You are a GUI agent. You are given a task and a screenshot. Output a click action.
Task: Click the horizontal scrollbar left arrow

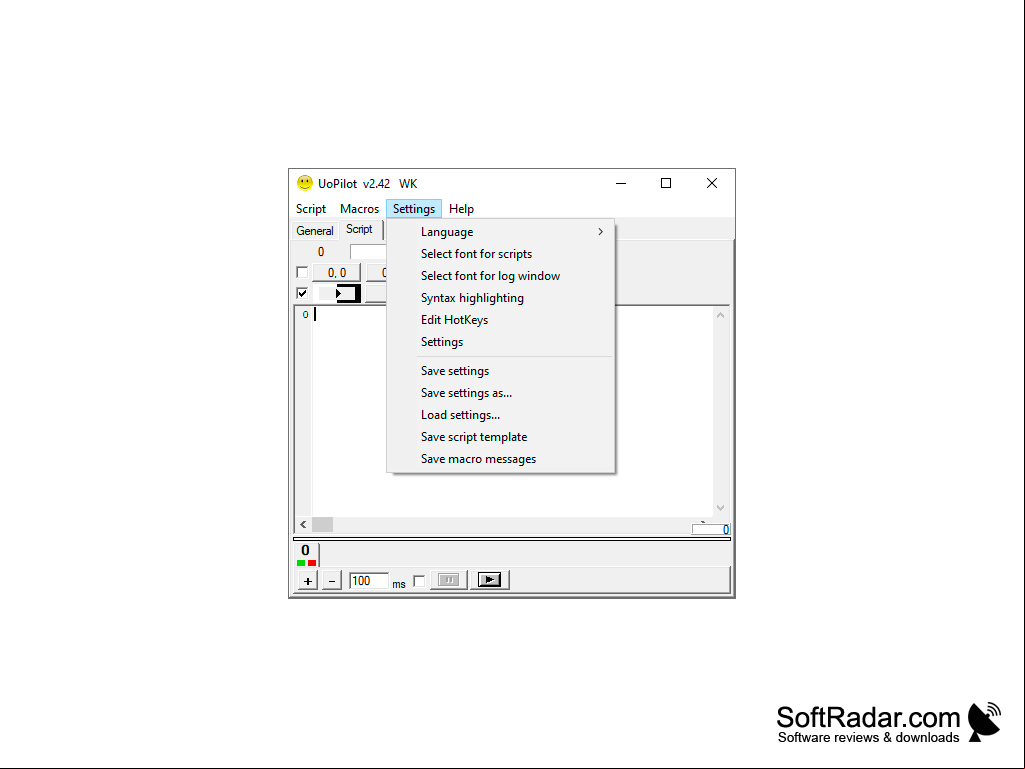[303, 524]
